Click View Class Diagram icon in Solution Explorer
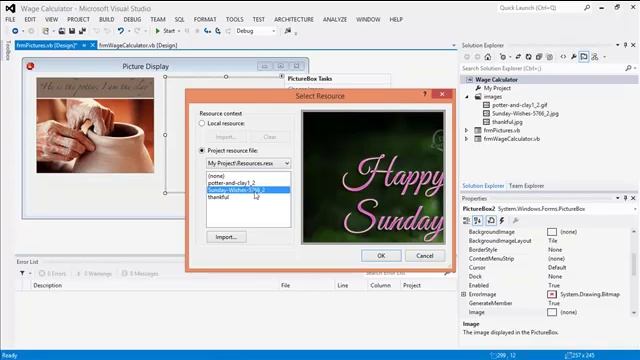Viewport: 640px width, 360px height. tap(595, 57)
